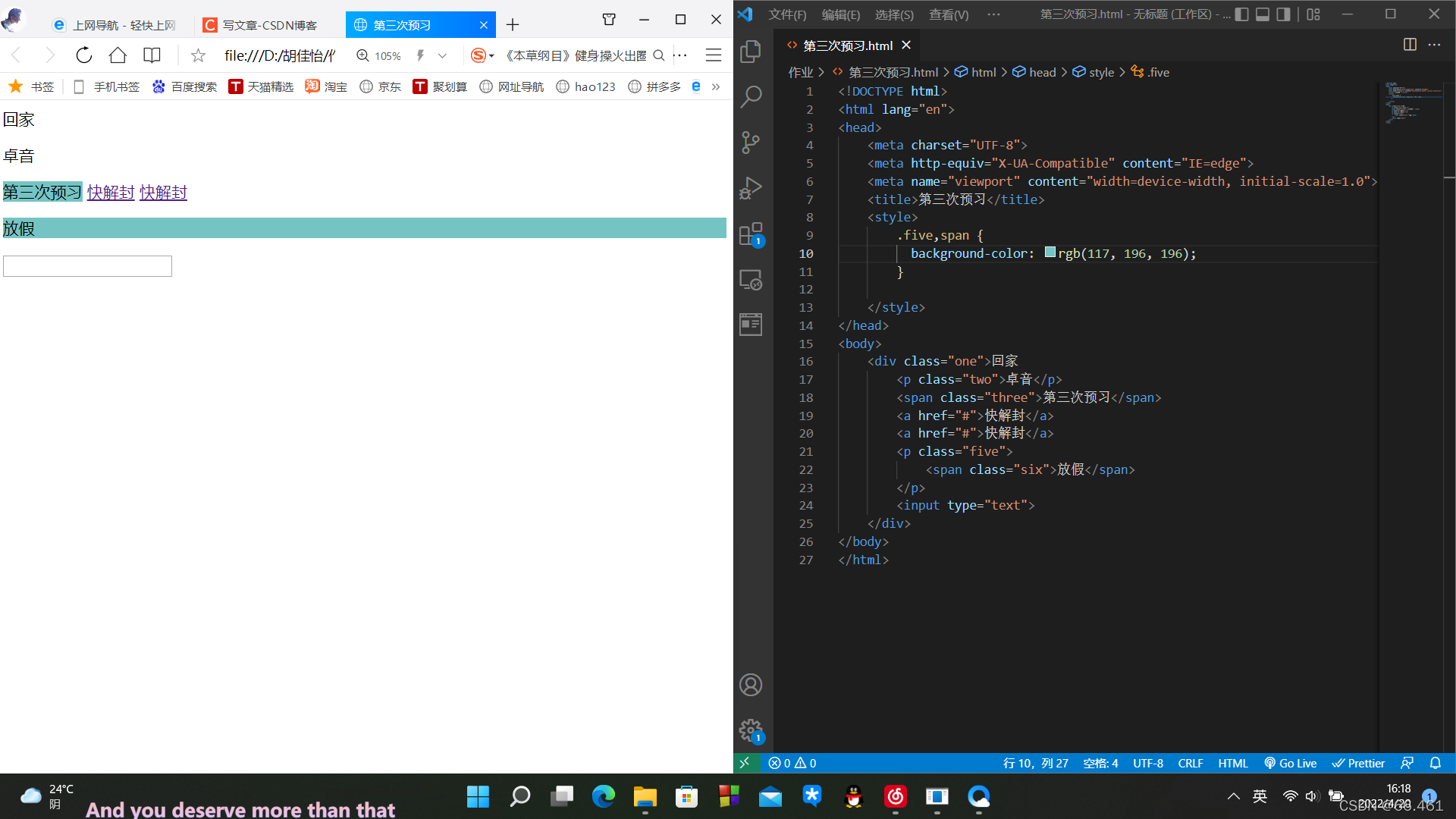Expand address bar dropdown chevron
Screen dimensions: 1456x819
pos(442,55)
